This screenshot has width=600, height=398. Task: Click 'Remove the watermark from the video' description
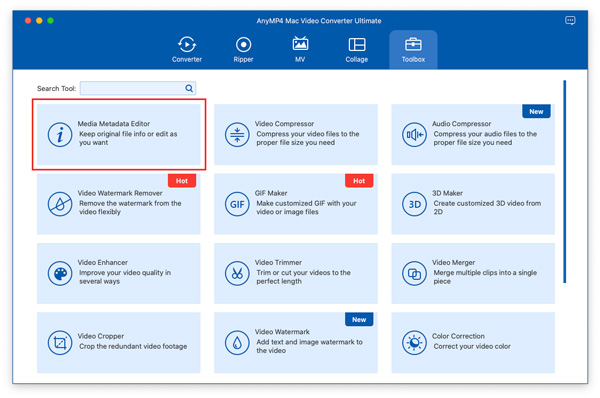130,207
